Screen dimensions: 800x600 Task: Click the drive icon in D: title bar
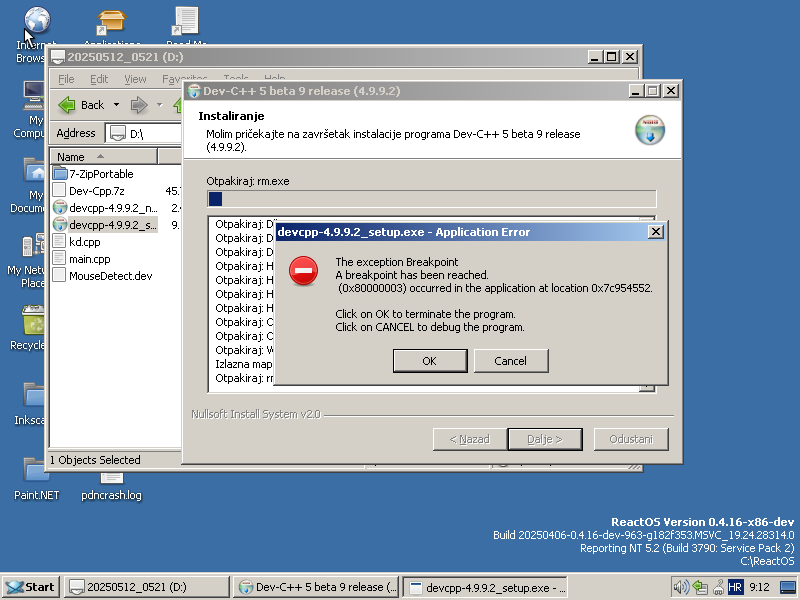pos(58,57)
